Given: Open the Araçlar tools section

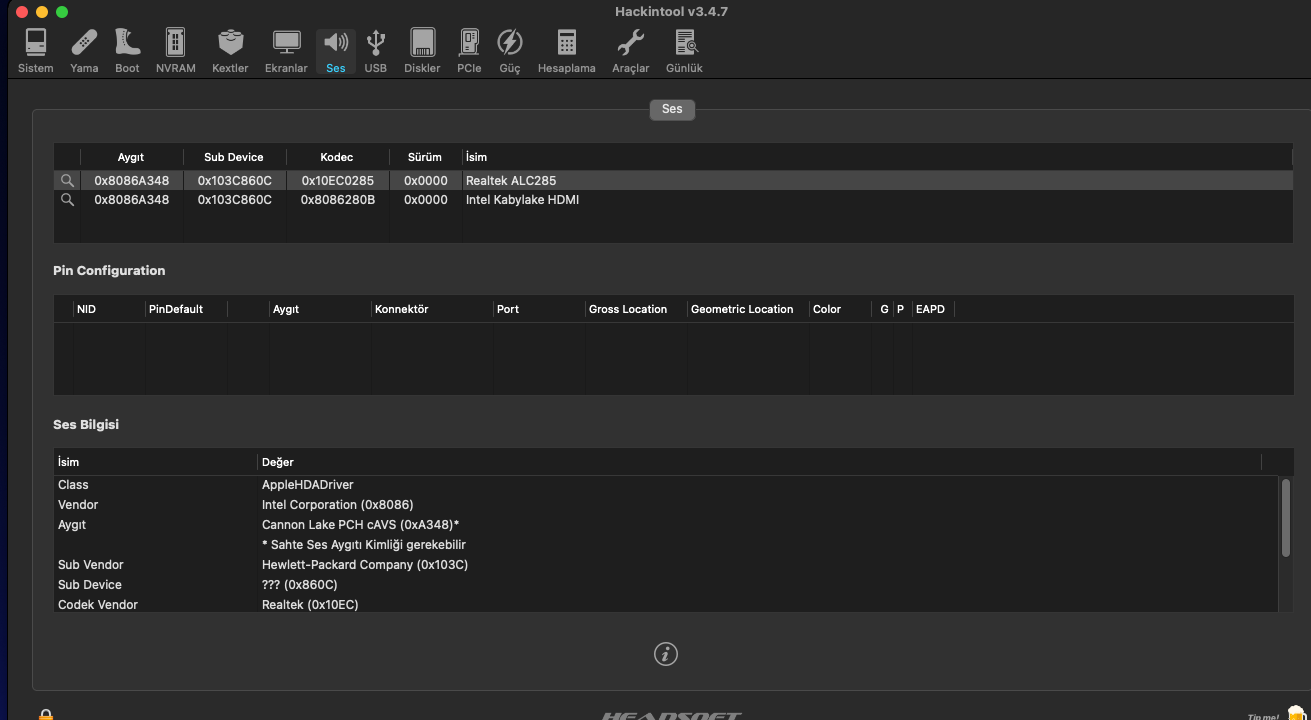Looking at the screenshot, I should 630,50.
